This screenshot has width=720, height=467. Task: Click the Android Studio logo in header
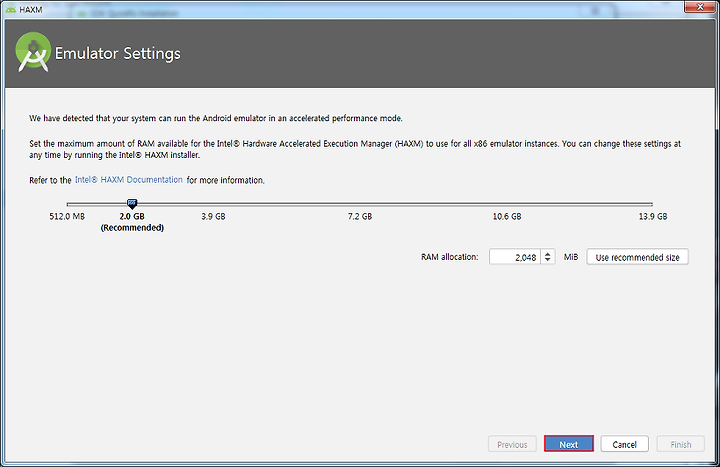coord(33,52)
